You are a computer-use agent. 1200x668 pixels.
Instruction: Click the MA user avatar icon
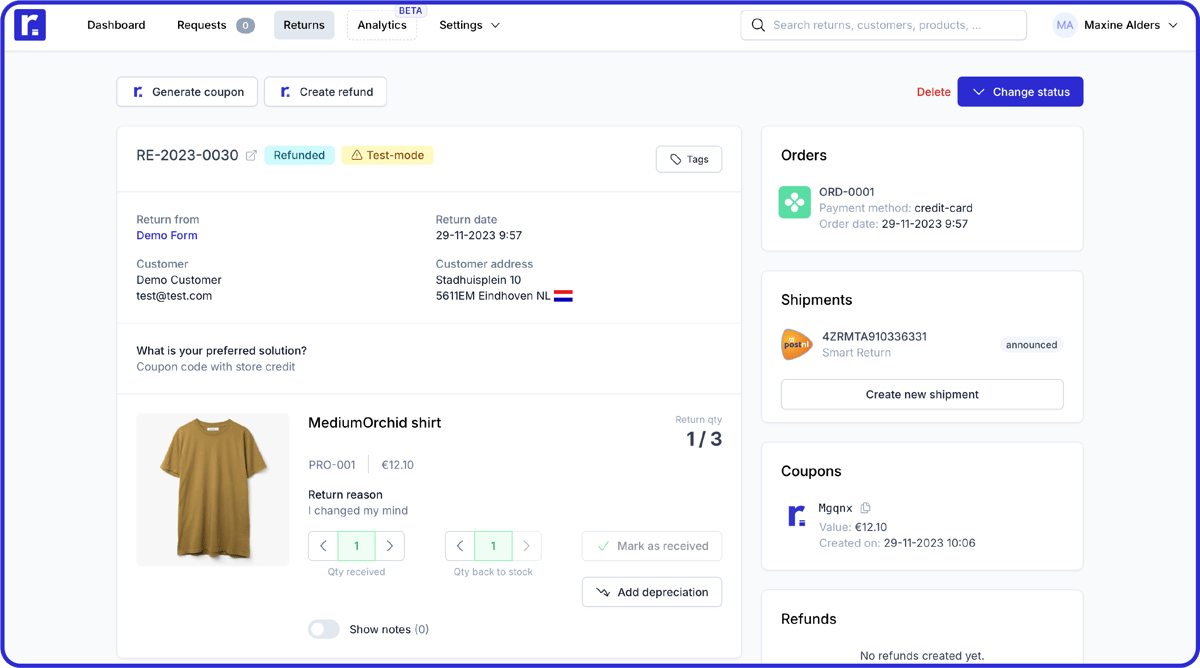click(x=1064, y=25)
